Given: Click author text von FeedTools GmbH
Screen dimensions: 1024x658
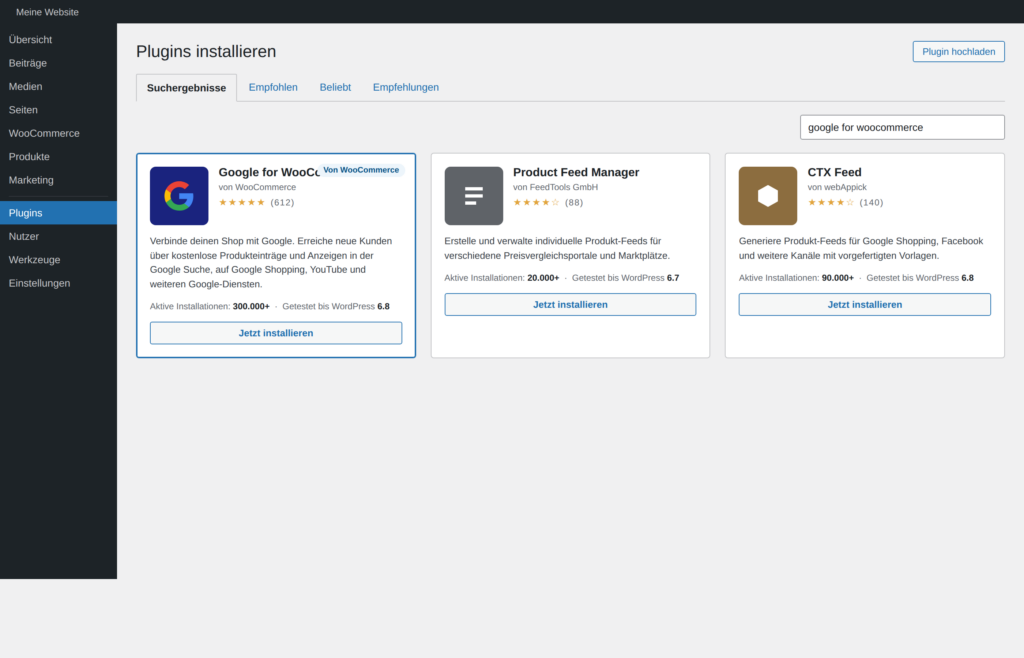Looking at the screenshot, I should (x=555, y=187).
